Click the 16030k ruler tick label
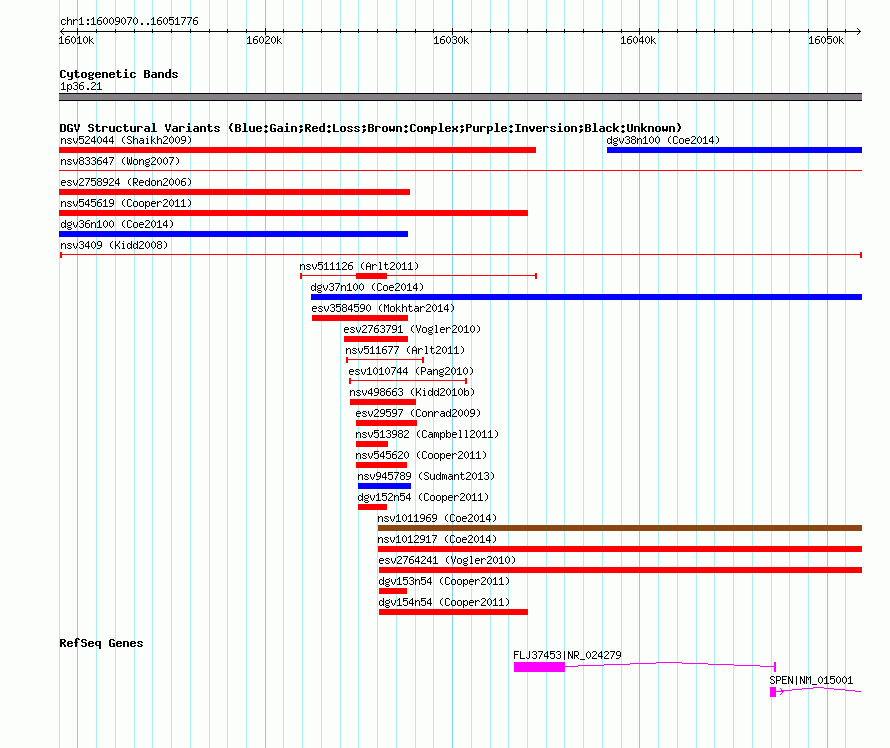 (x=451, y=40)
